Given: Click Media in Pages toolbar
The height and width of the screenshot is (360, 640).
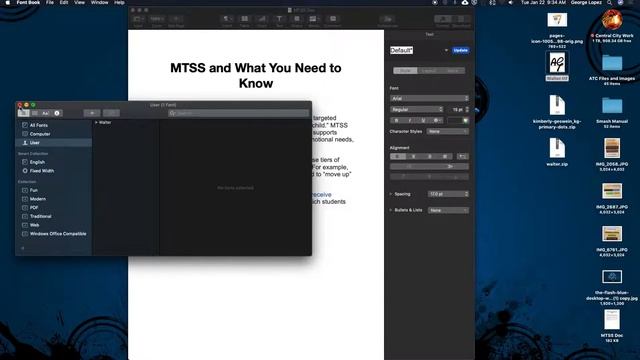Looking at the screenshot, I should [314, 20].
